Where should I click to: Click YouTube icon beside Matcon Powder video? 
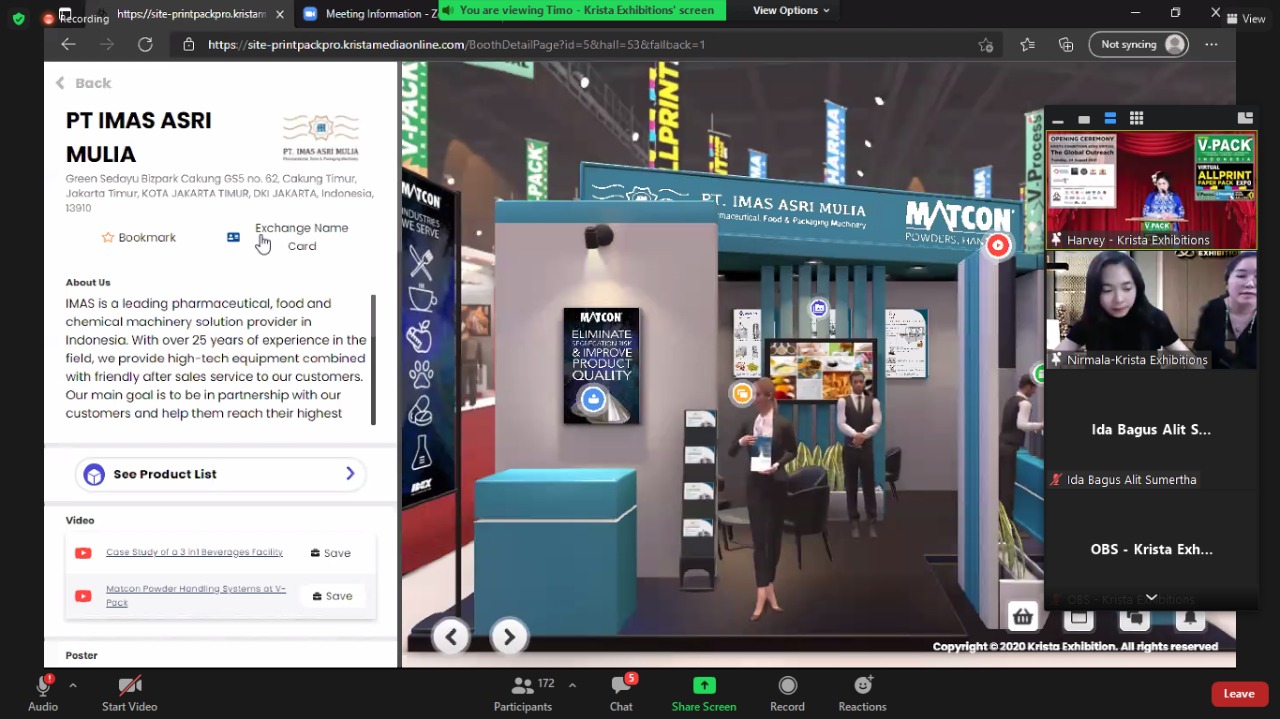(83, 596)
